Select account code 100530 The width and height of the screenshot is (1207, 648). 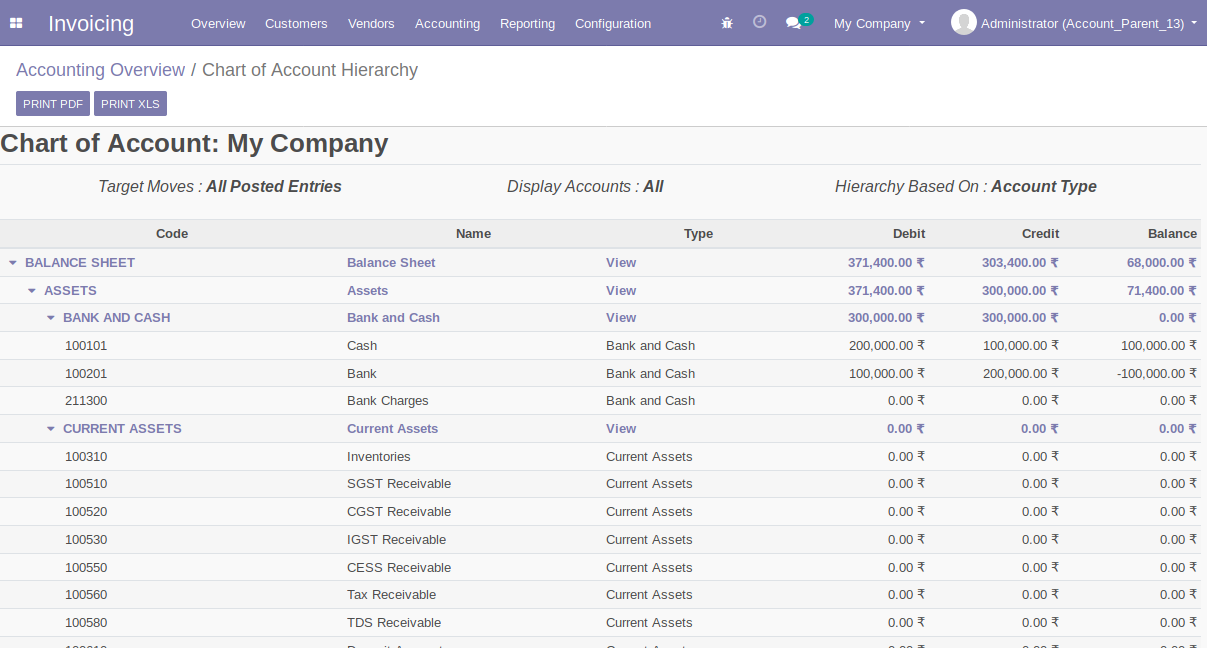[x=86, y=540]
